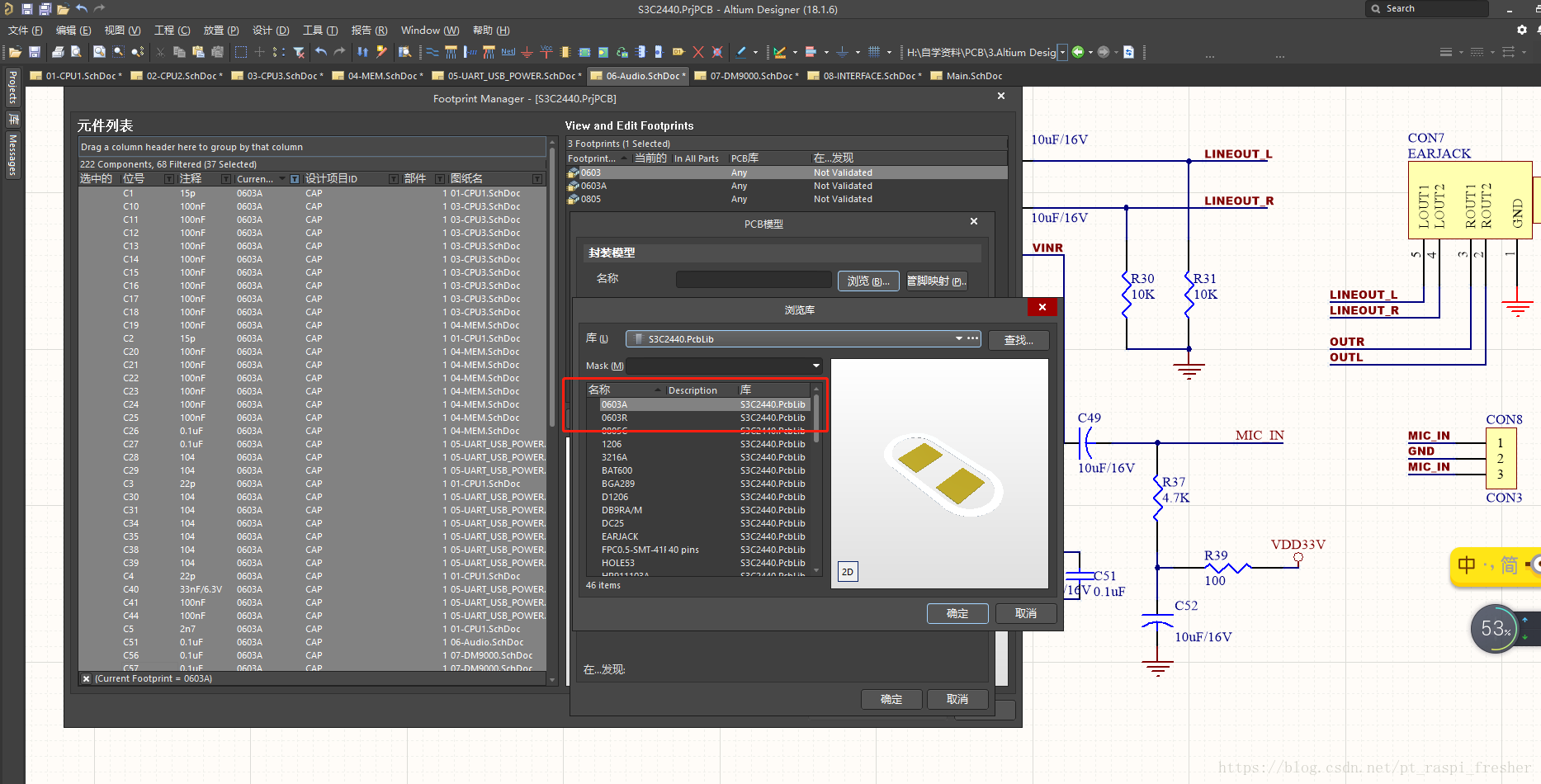Switch to 04-MEM.SchDoc tab

[x=378, y=76]
